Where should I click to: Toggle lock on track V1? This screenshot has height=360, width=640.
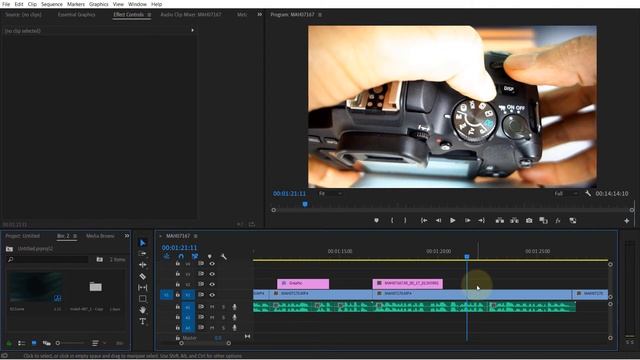coord(178,295)
